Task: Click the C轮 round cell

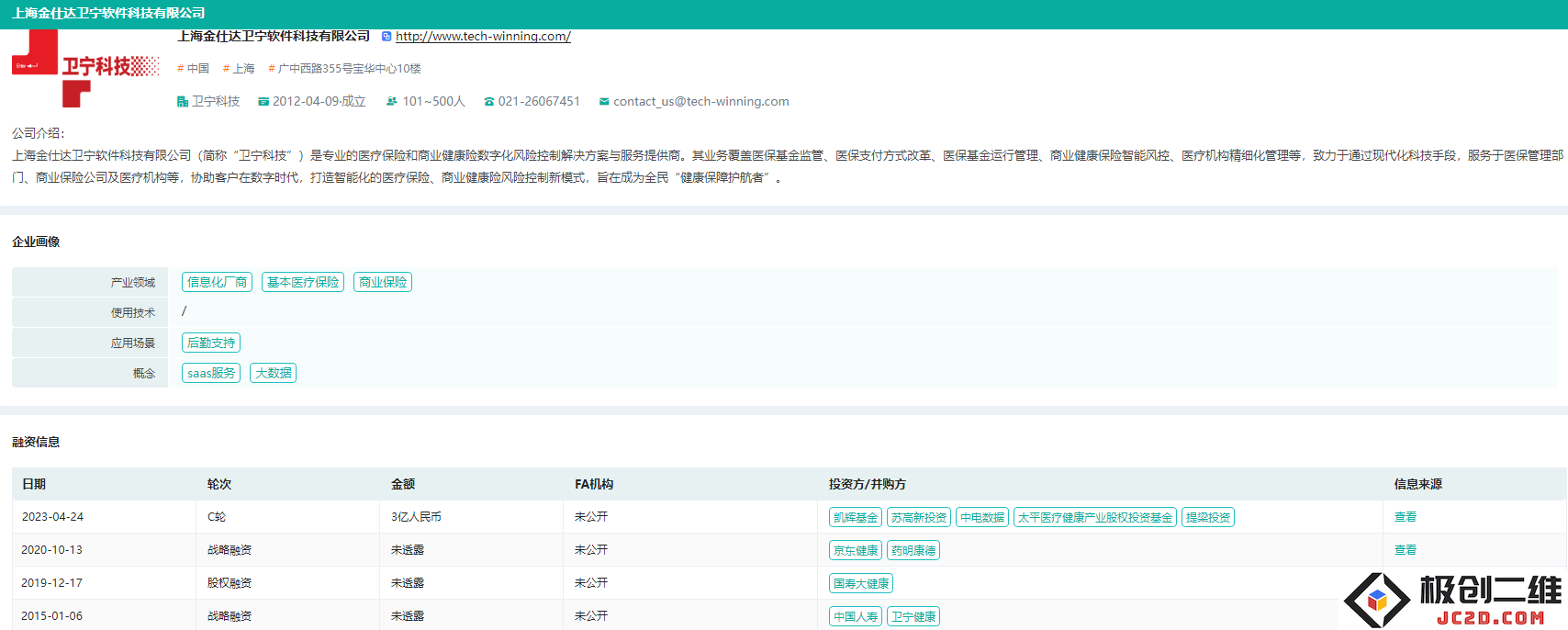Action: coord(217,517)
